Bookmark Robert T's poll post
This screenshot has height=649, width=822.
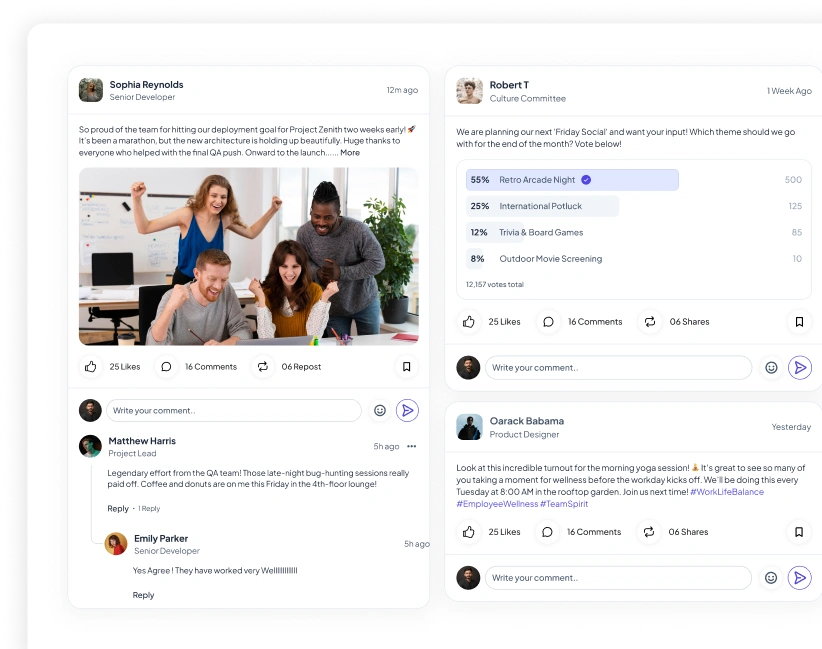tap(799, 321)
